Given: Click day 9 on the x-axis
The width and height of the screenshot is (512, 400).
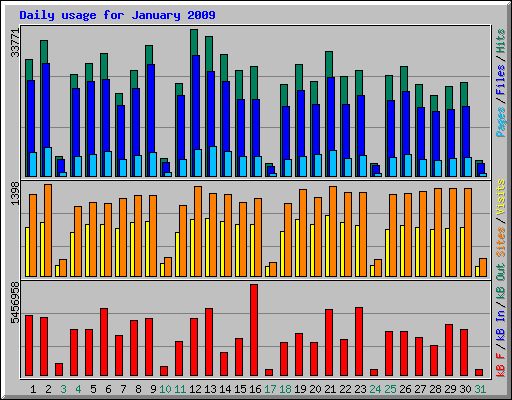Looking at the screenshot, I should coord(153,389).
